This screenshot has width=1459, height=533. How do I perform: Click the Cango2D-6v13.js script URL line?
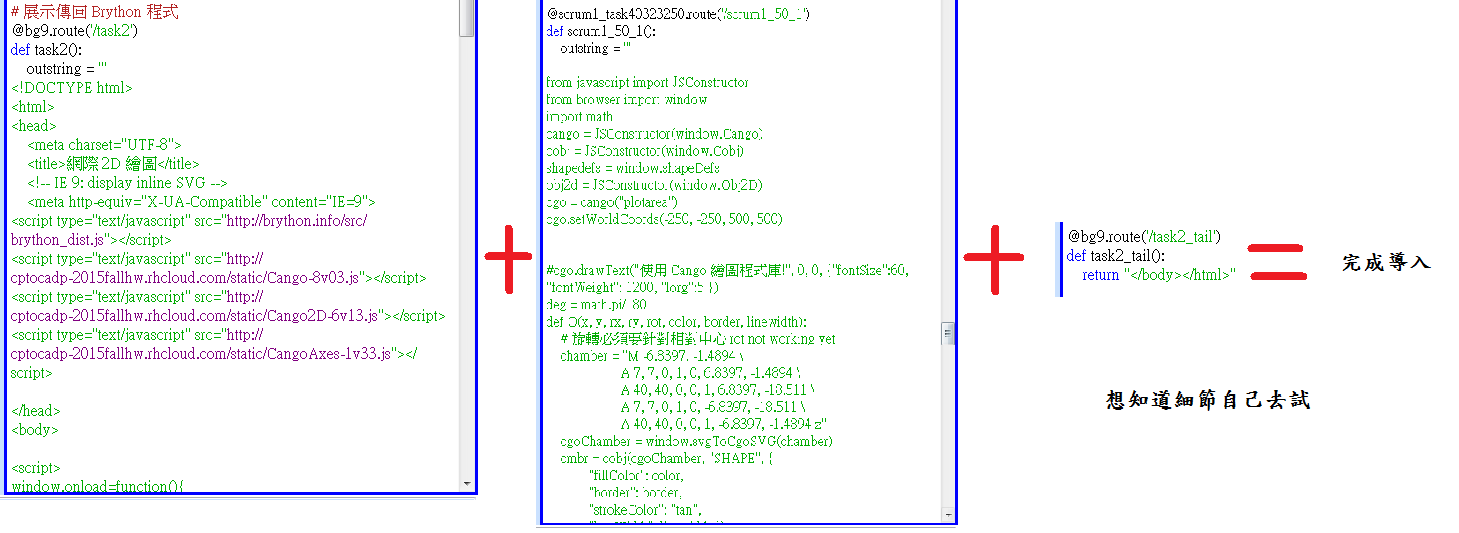[x=227, y=316]
